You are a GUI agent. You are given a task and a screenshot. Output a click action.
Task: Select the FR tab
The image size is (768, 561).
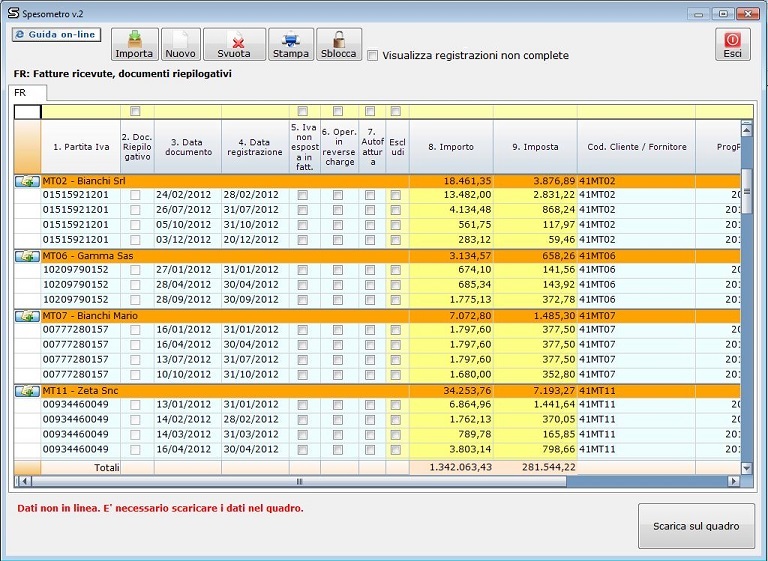pyautogui.click(x=20, y=92)
